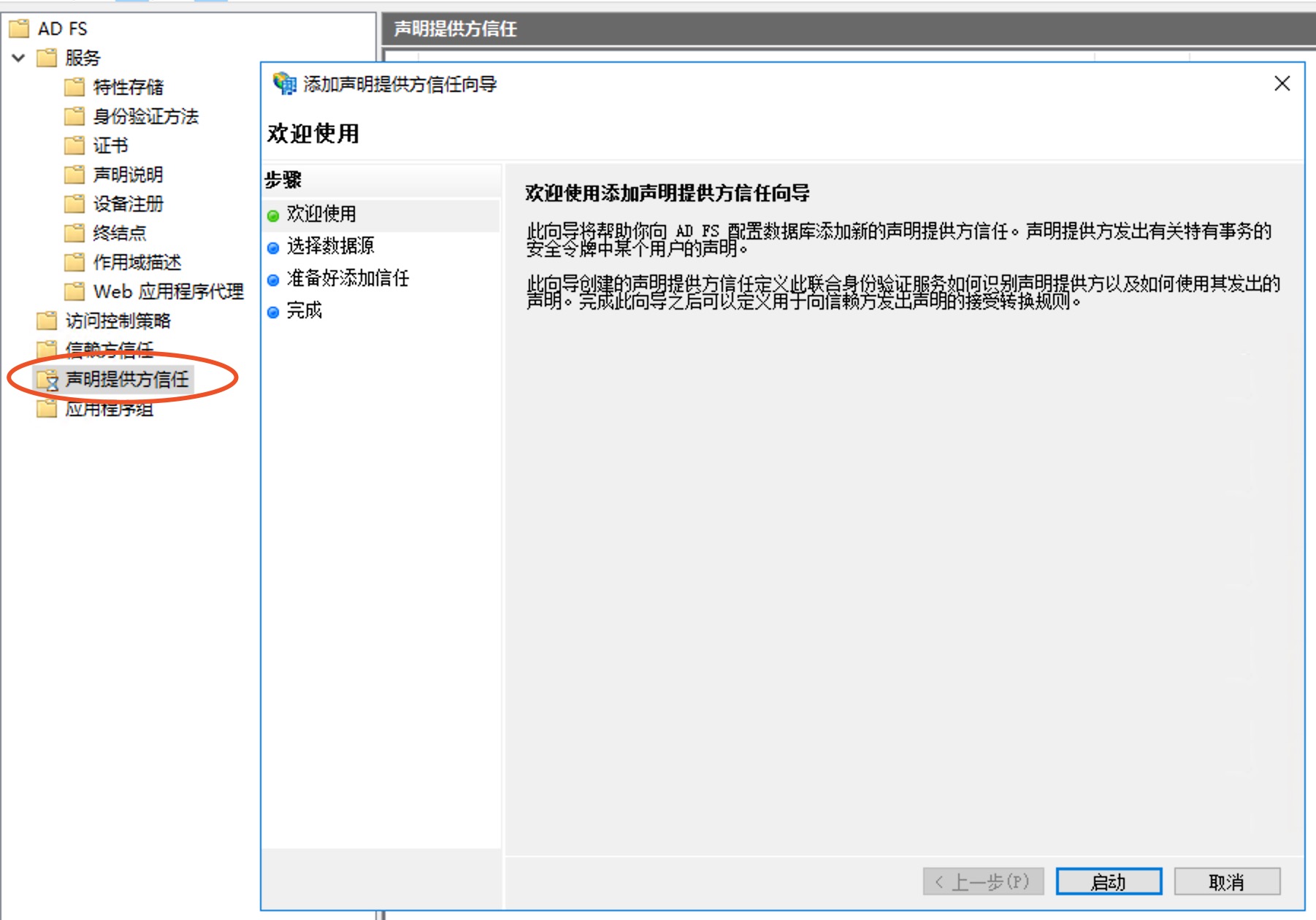Viewport: 1316px width, 920px height.
Task: Open the 终结点 folder icon
Action: click(74, 233)
